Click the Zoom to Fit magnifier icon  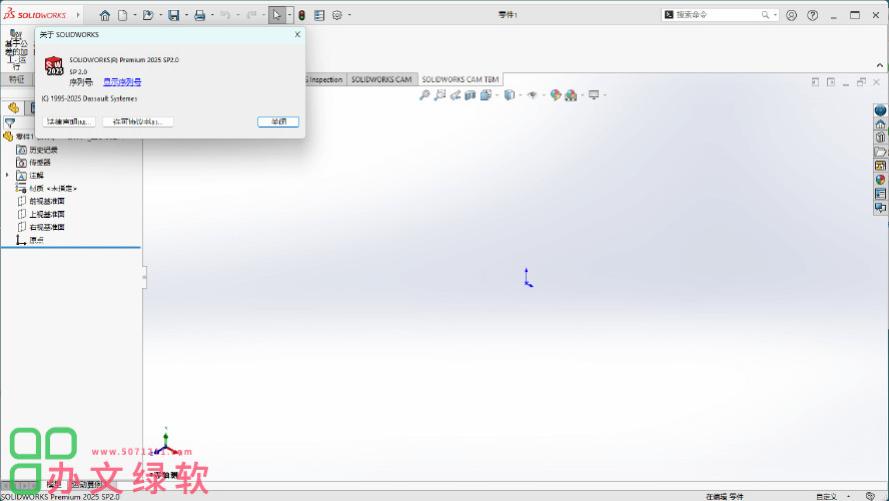click(424, 95)
